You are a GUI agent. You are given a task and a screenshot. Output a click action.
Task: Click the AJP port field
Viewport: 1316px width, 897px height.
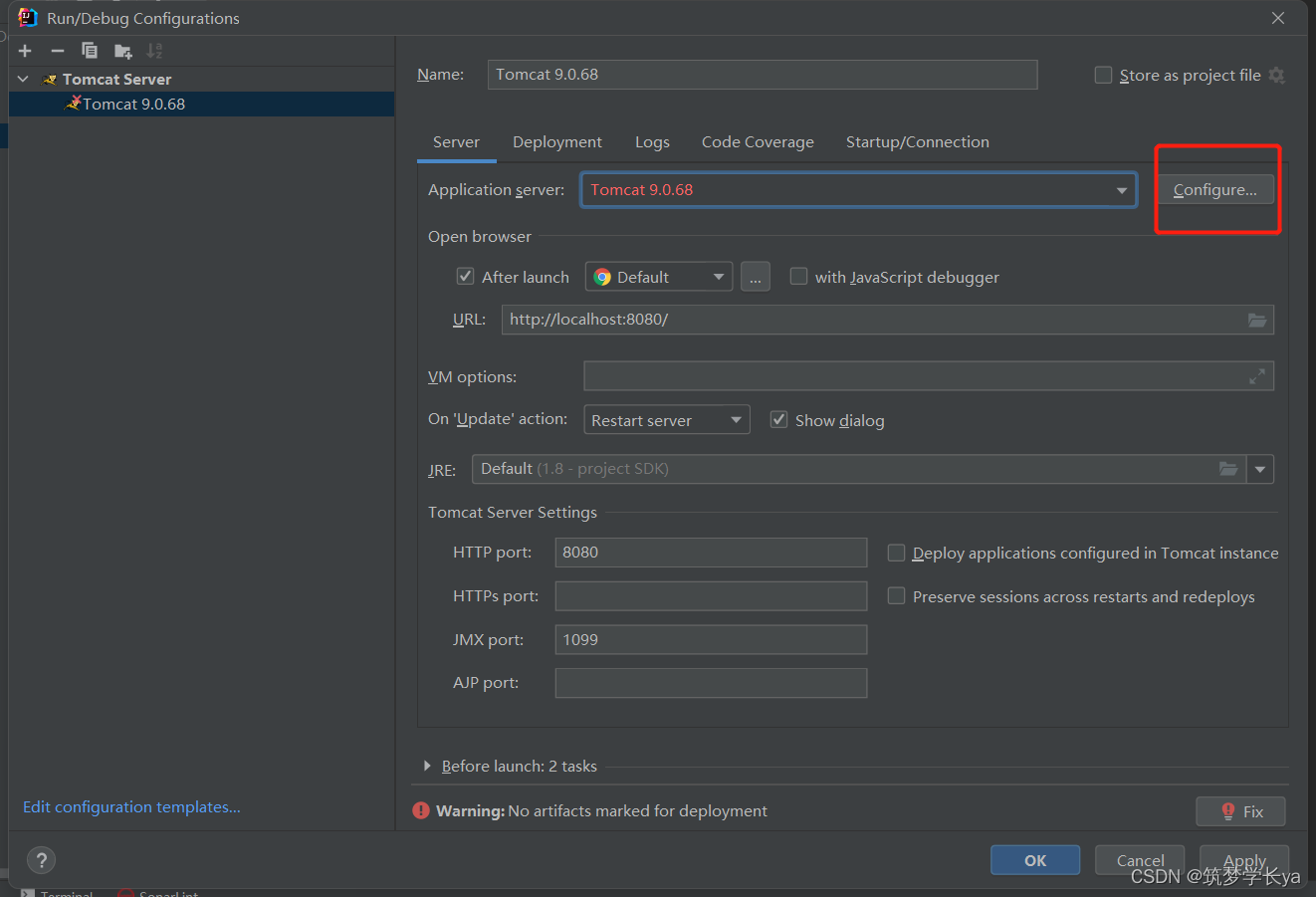711,683
